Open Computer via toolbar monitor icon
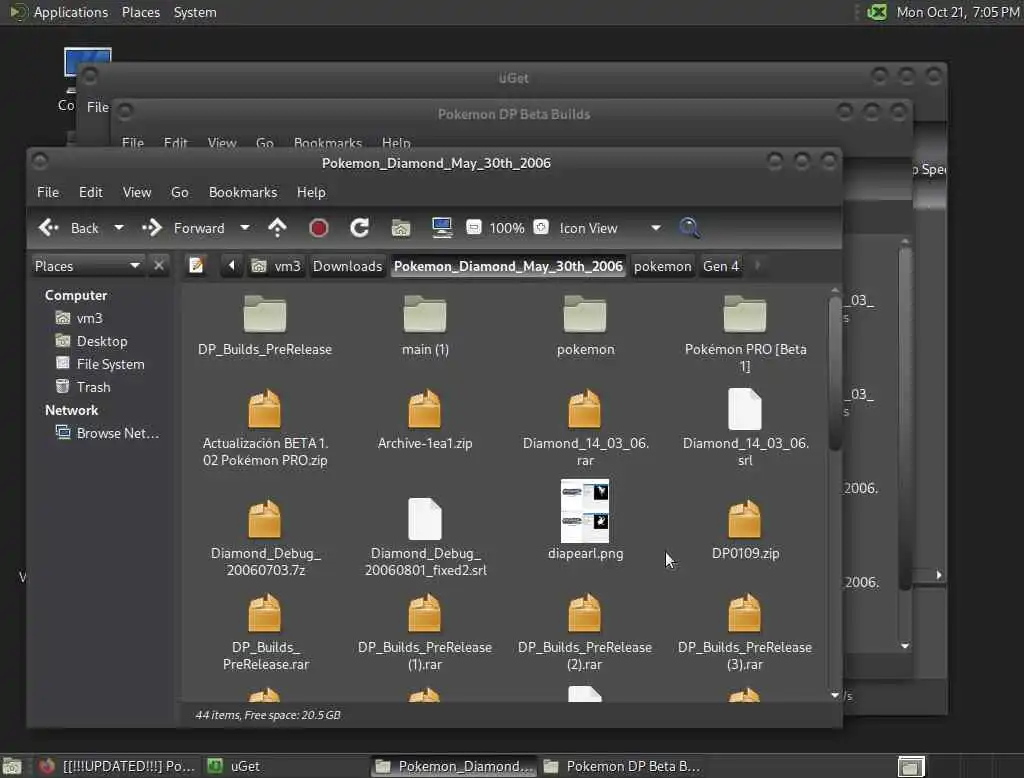This screenshot has width=1024, height=778. click(442, 228)
